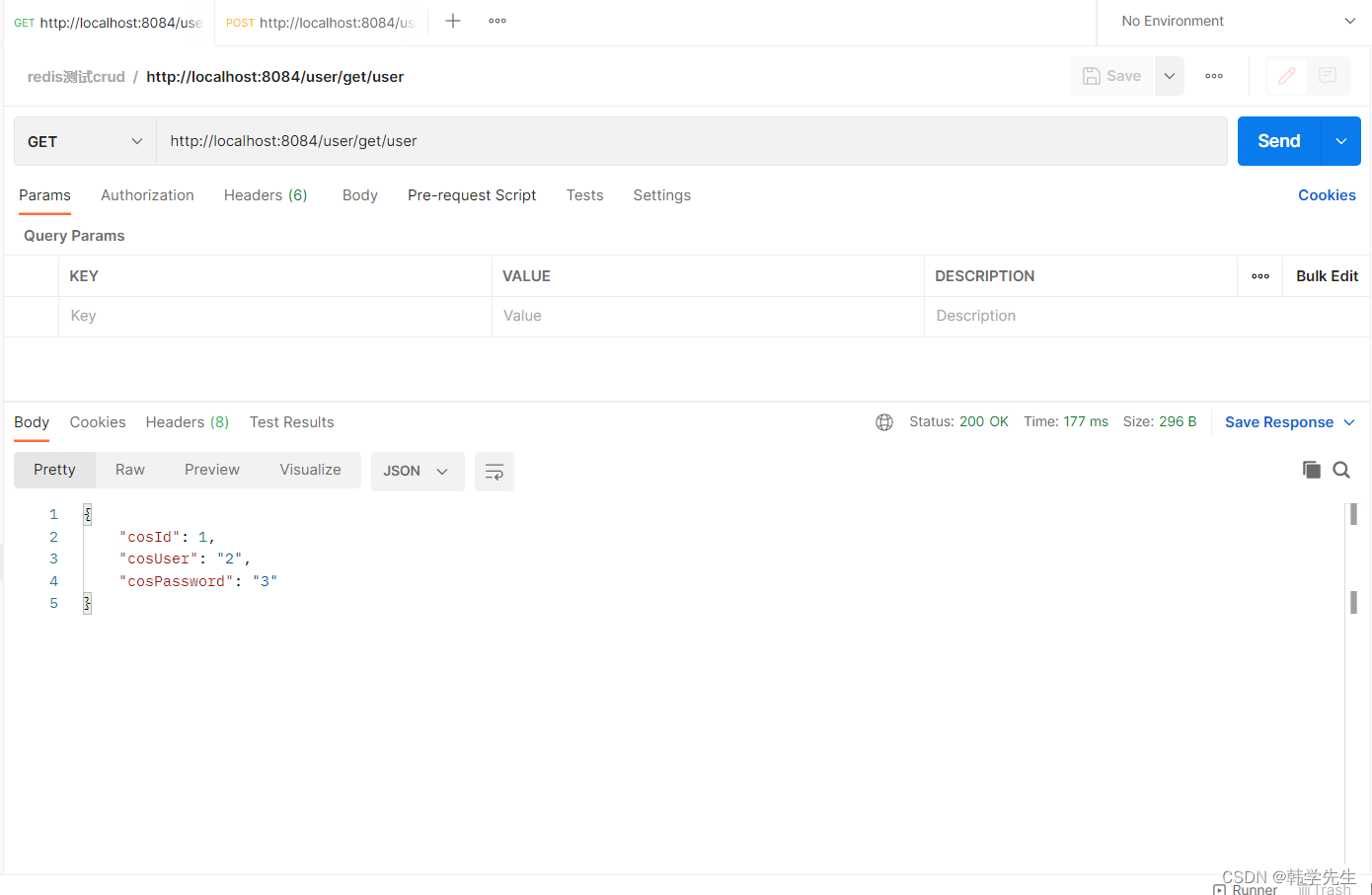Select response Body tab

point(32,422)
